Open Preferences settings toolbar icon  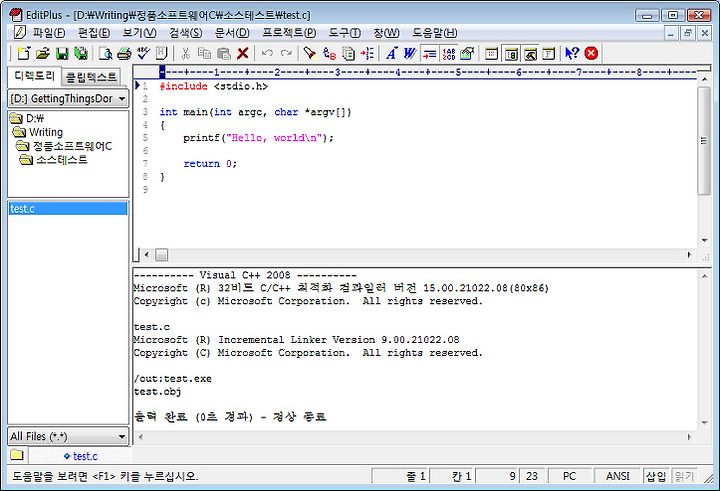[x=467, y=54]
